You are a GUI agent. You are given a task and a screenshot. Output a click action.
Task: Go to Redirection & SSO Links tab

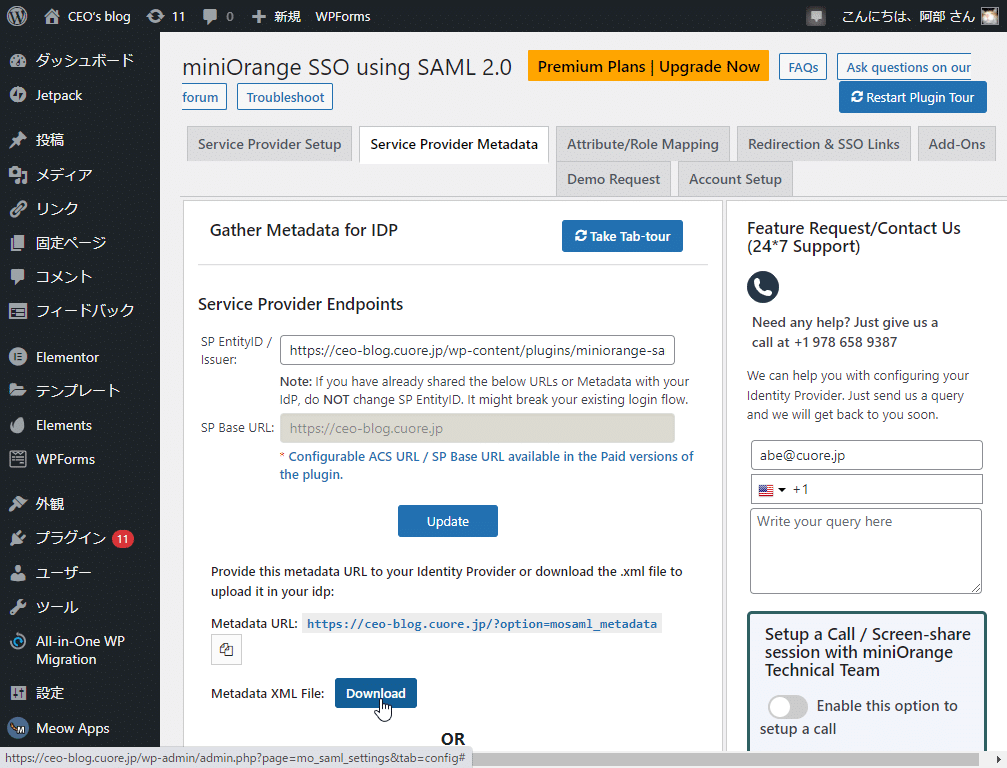(823, 144)
